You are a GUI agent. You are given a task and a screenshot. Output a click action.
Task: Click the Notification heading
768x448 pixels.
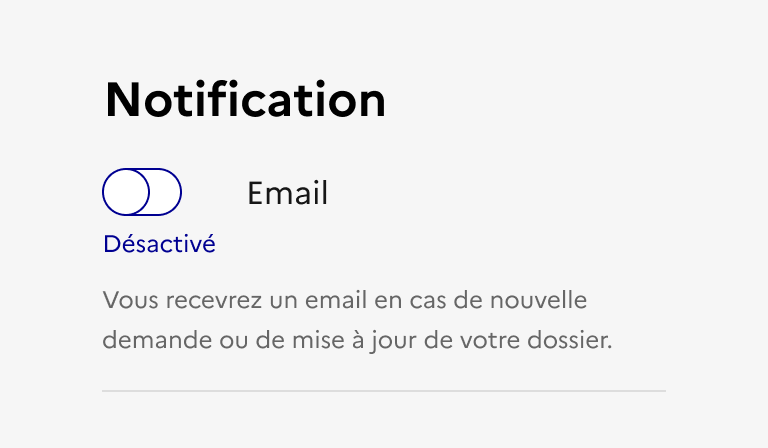[x=245, y=100]
